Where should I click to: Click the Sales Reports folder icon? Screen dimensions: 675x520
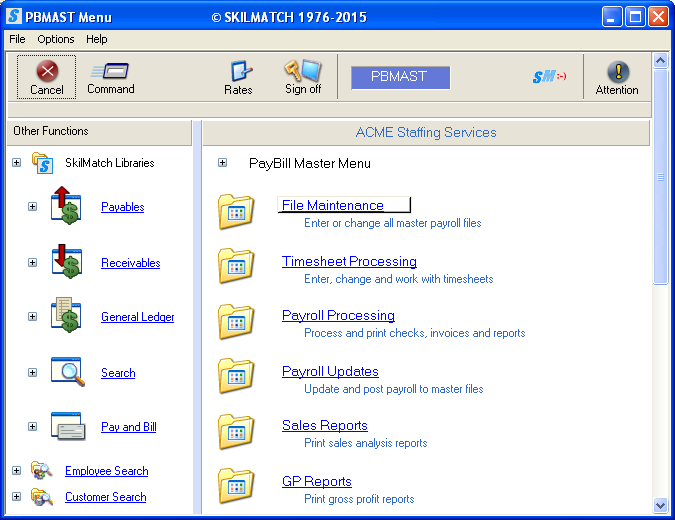(236, 432)
